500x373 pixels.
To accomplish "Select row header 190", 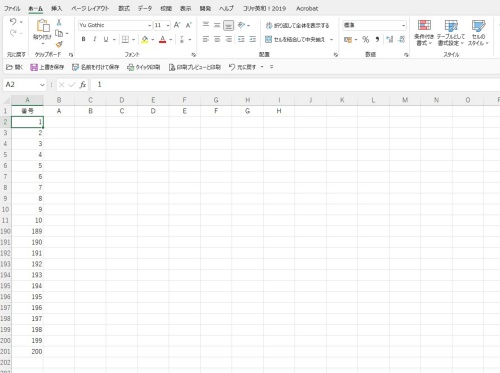I will tap(5, 231).
